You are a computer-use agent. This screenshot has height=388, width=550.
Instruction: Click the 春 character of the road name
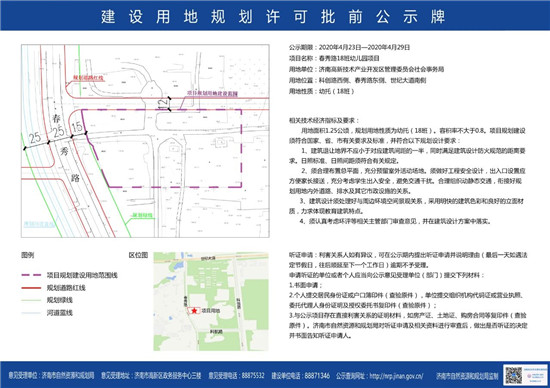point(56,119)
